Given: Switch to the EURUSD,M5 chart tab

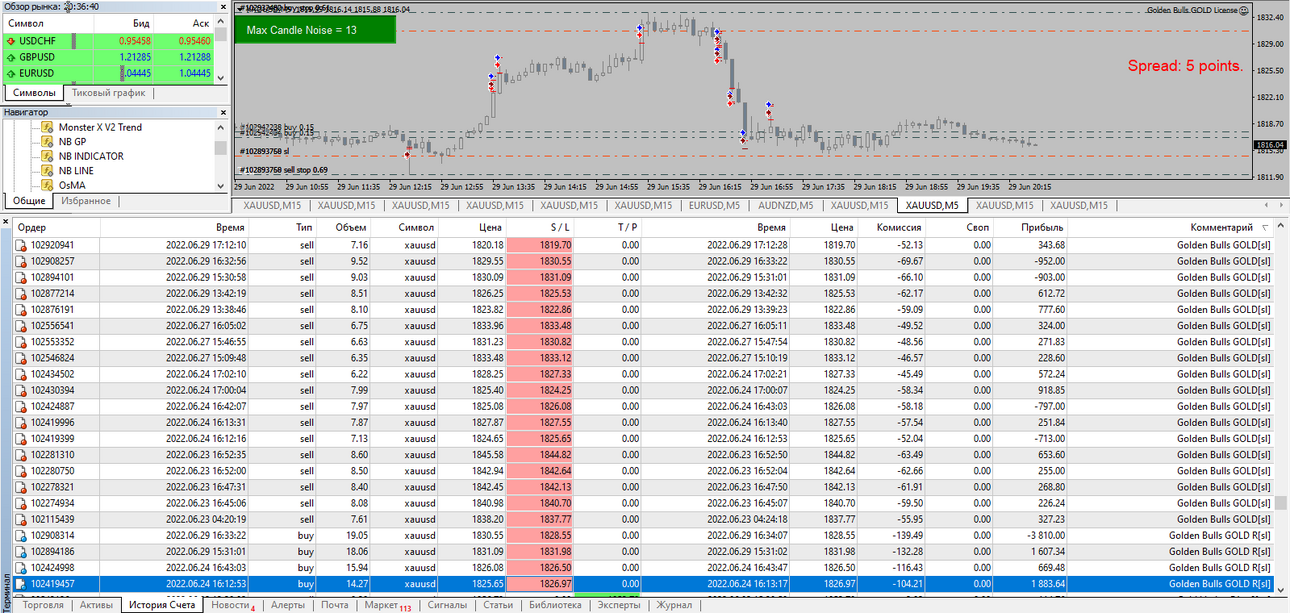Looking at the screenshot, I should pyautogui.click(x=714, y=205).
